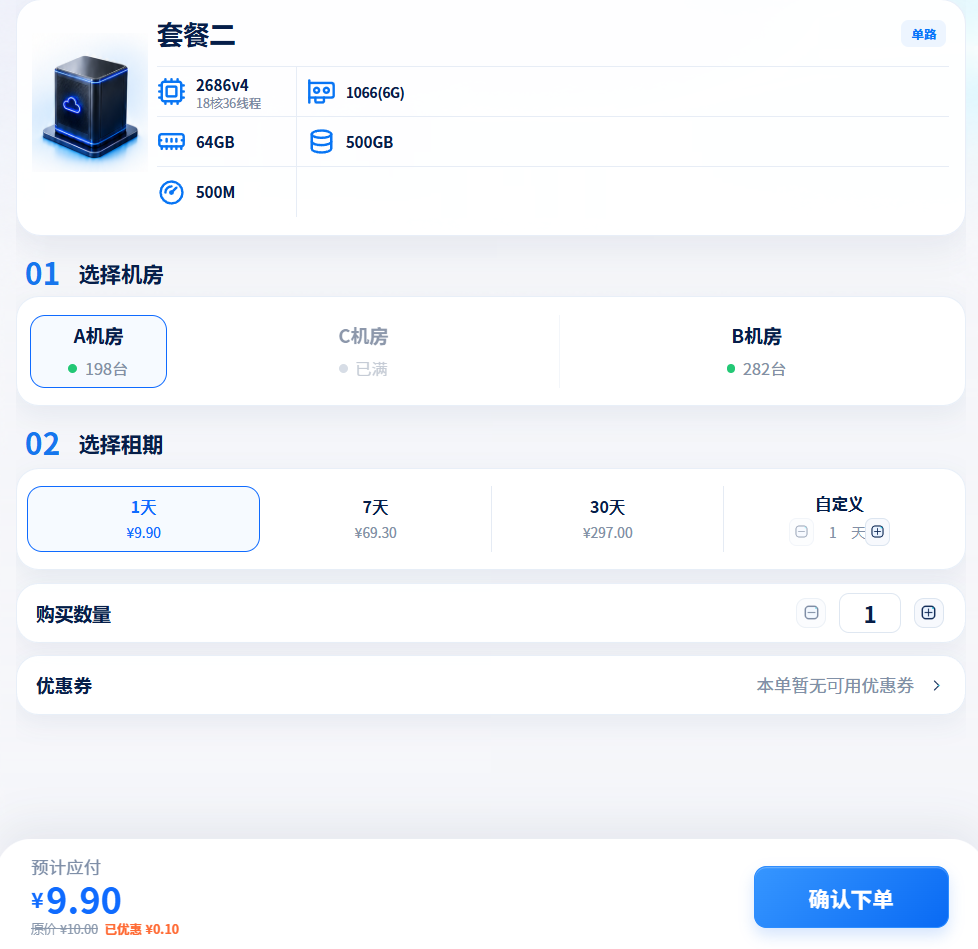Screen dimensions: 978x949
Task: Select the C机房 datacenter option
Action: click(363, 351)
